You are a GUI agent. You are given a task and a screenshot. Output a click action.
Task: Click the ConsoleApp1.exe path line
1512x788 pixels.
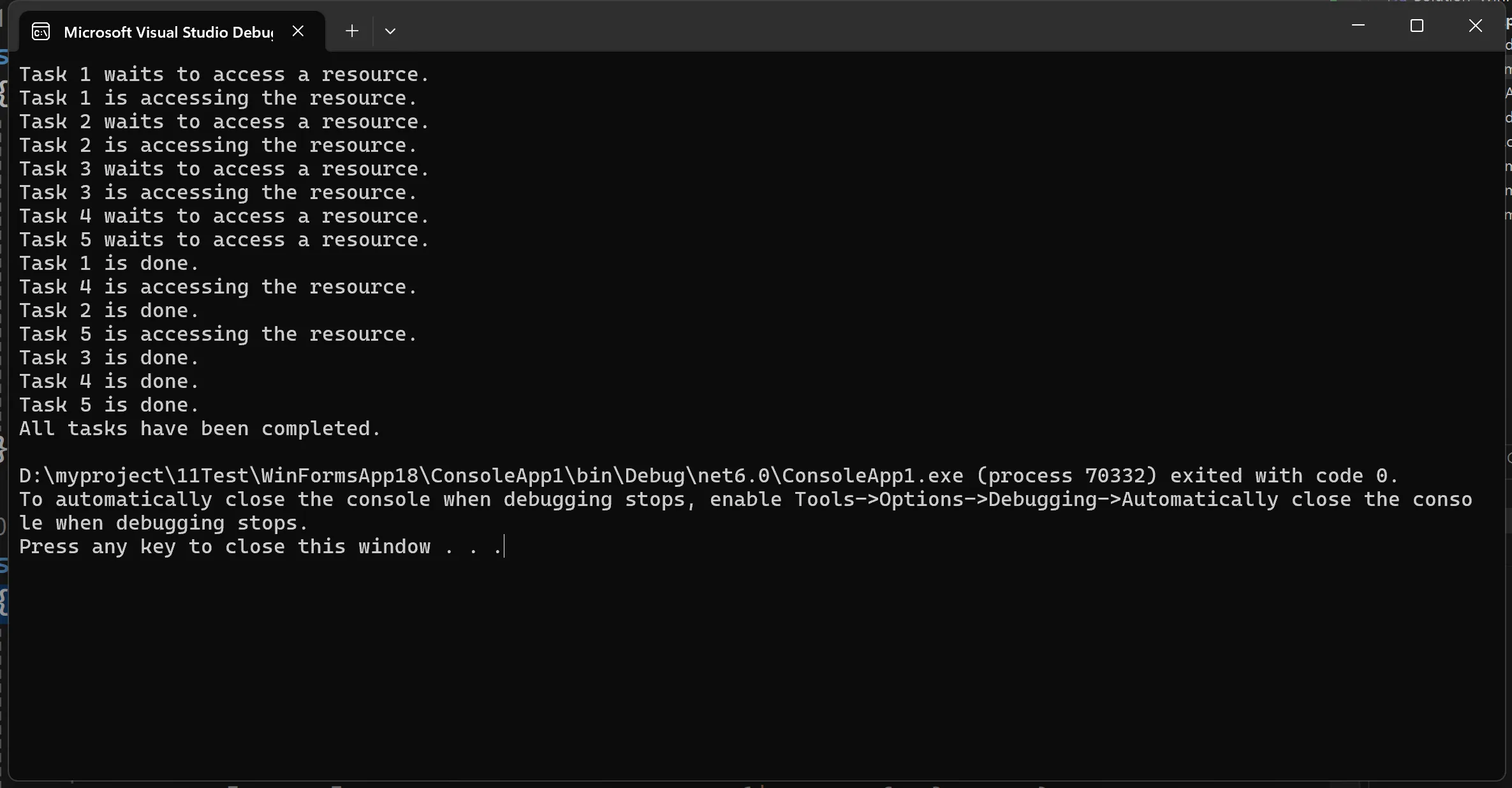point(708,476)
